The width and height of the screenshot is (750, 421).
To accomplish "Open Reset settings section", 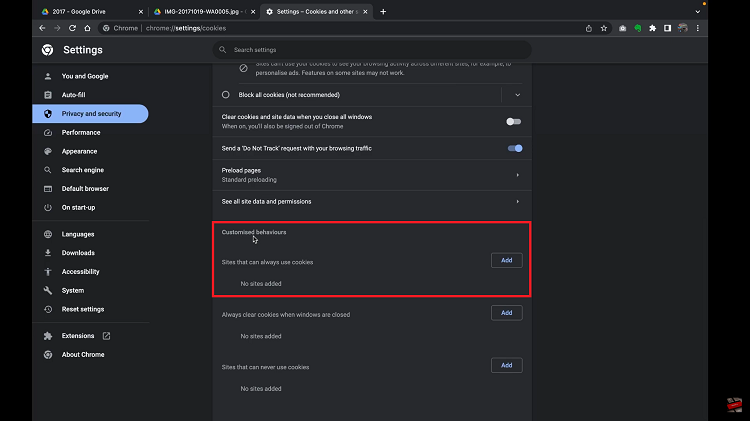I will tap(90, 309).
